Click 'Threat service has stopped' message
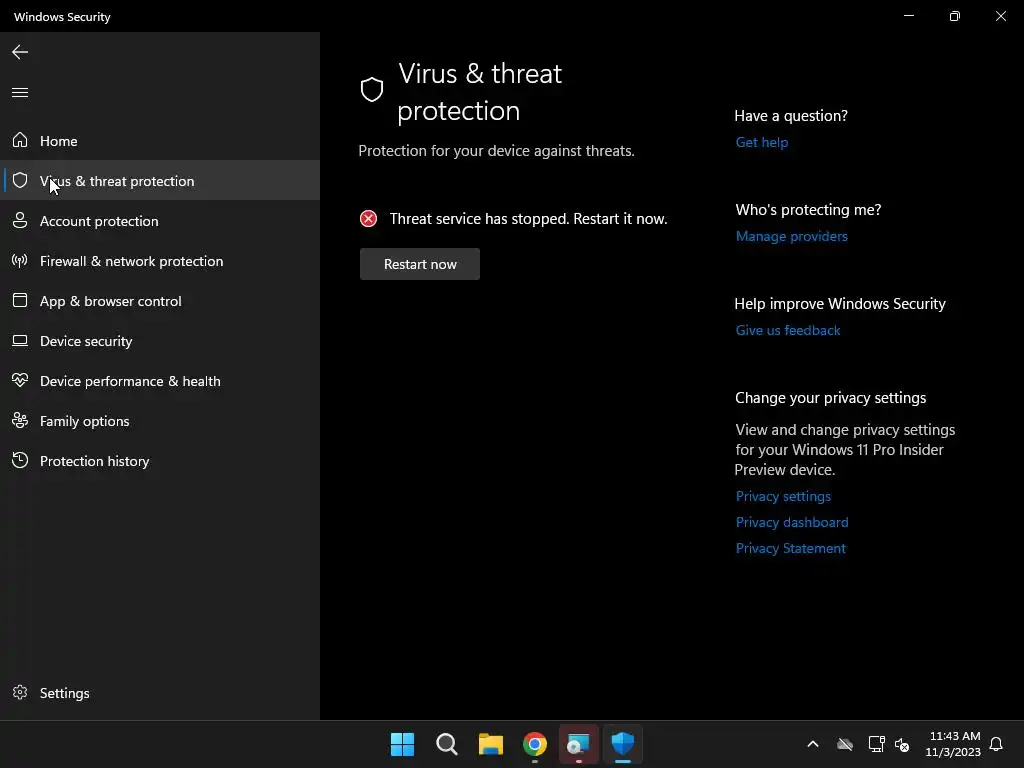The width and height of the screenshot is (1024, 768). click(x=528, y=219)
